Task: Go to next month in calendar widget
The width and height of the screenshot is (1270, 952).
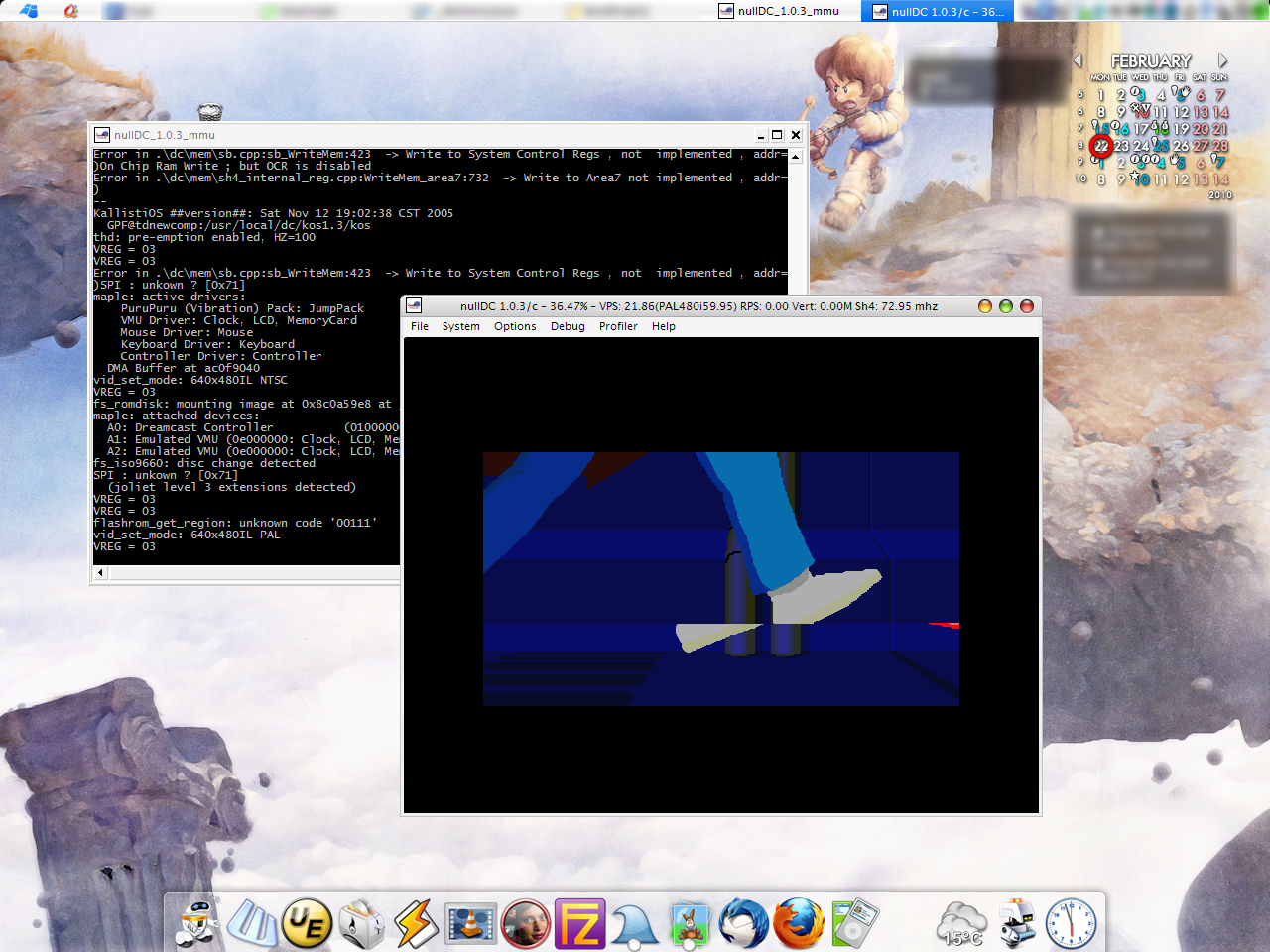Action: coord(1222,60)
